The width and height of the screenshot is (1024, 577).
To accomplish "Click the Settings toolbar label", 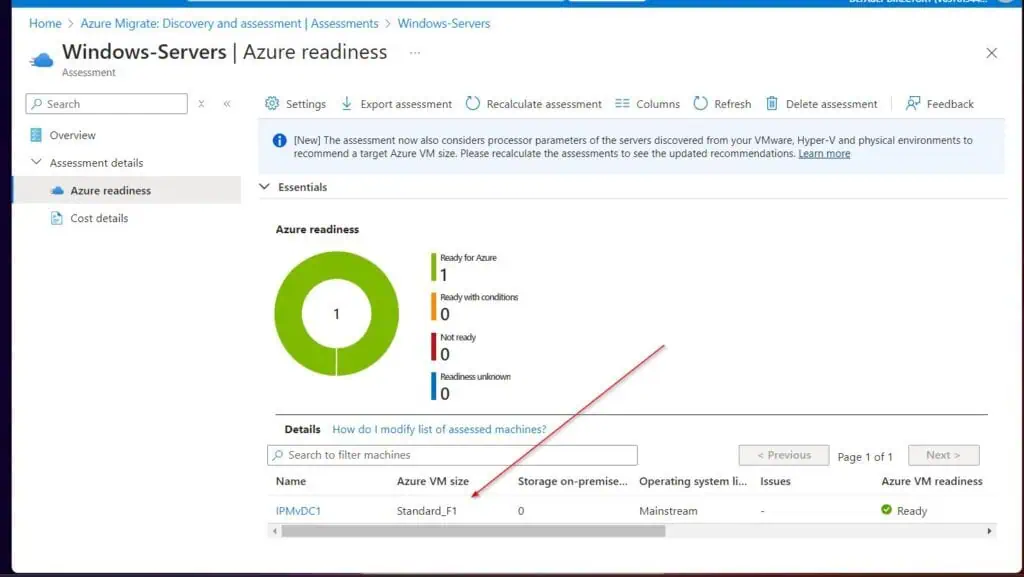I will (x=306, y=104).
